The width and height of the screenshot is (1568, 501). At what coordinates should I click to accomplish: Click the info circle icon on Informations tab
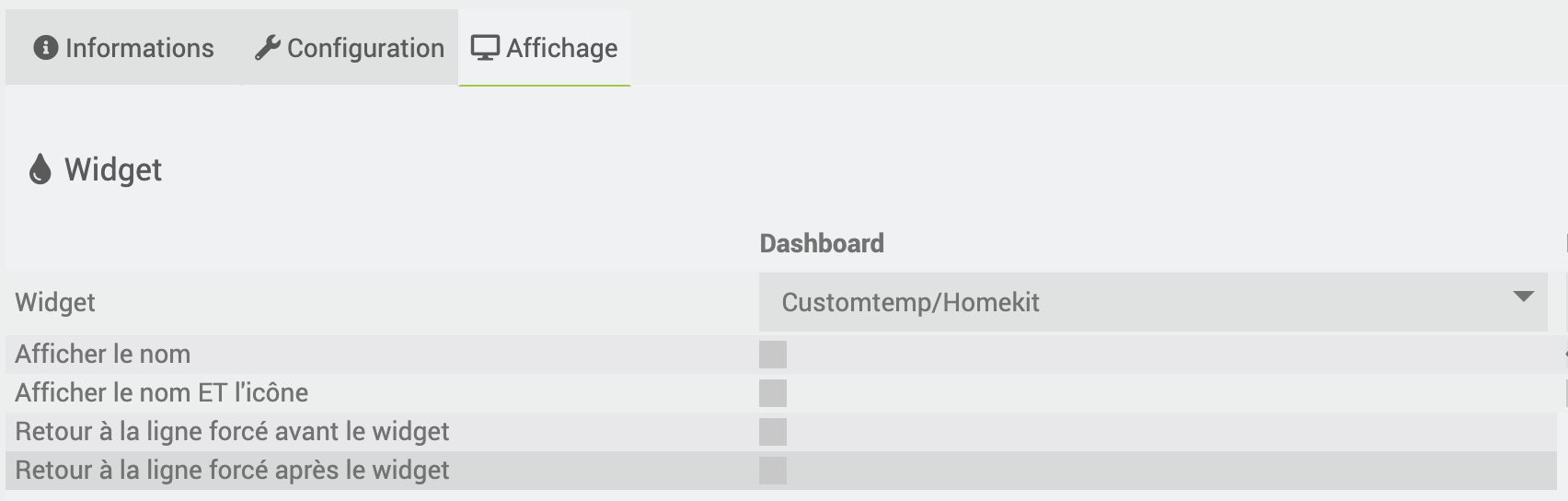pyautogui.click(x=45, y=48)
